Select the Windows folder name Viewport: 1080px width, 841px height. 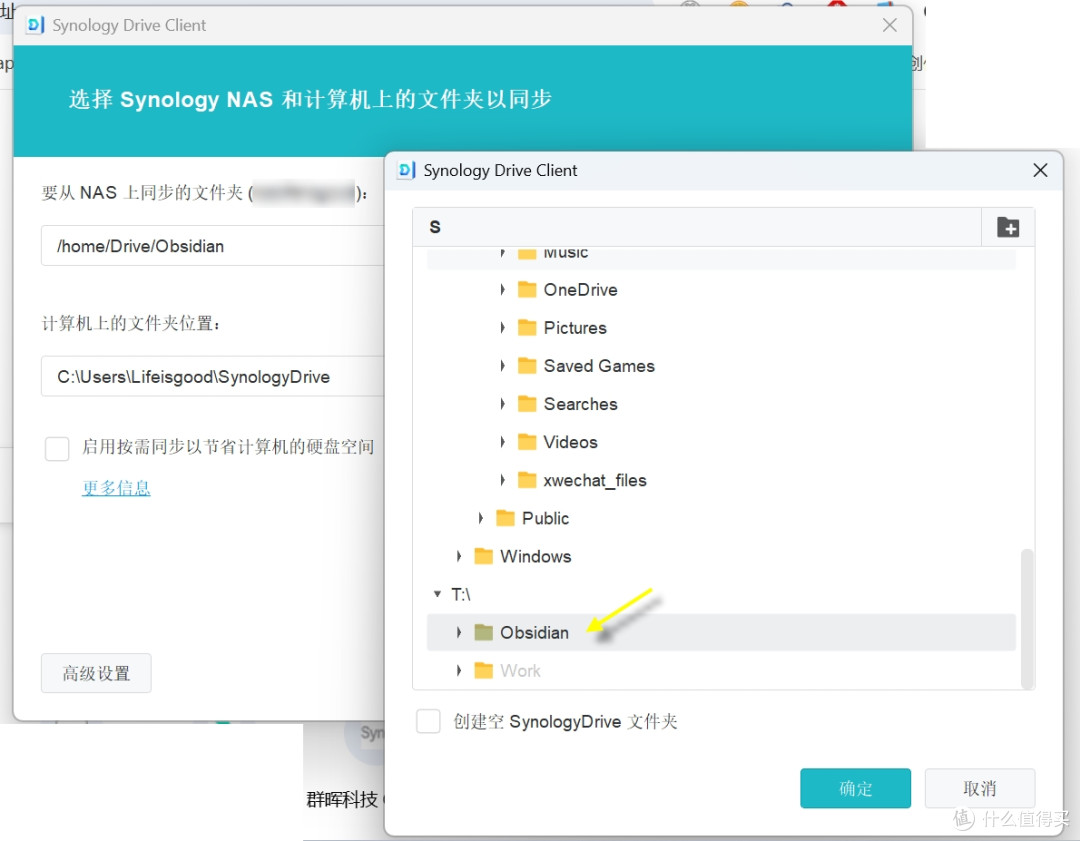(536, 557)
